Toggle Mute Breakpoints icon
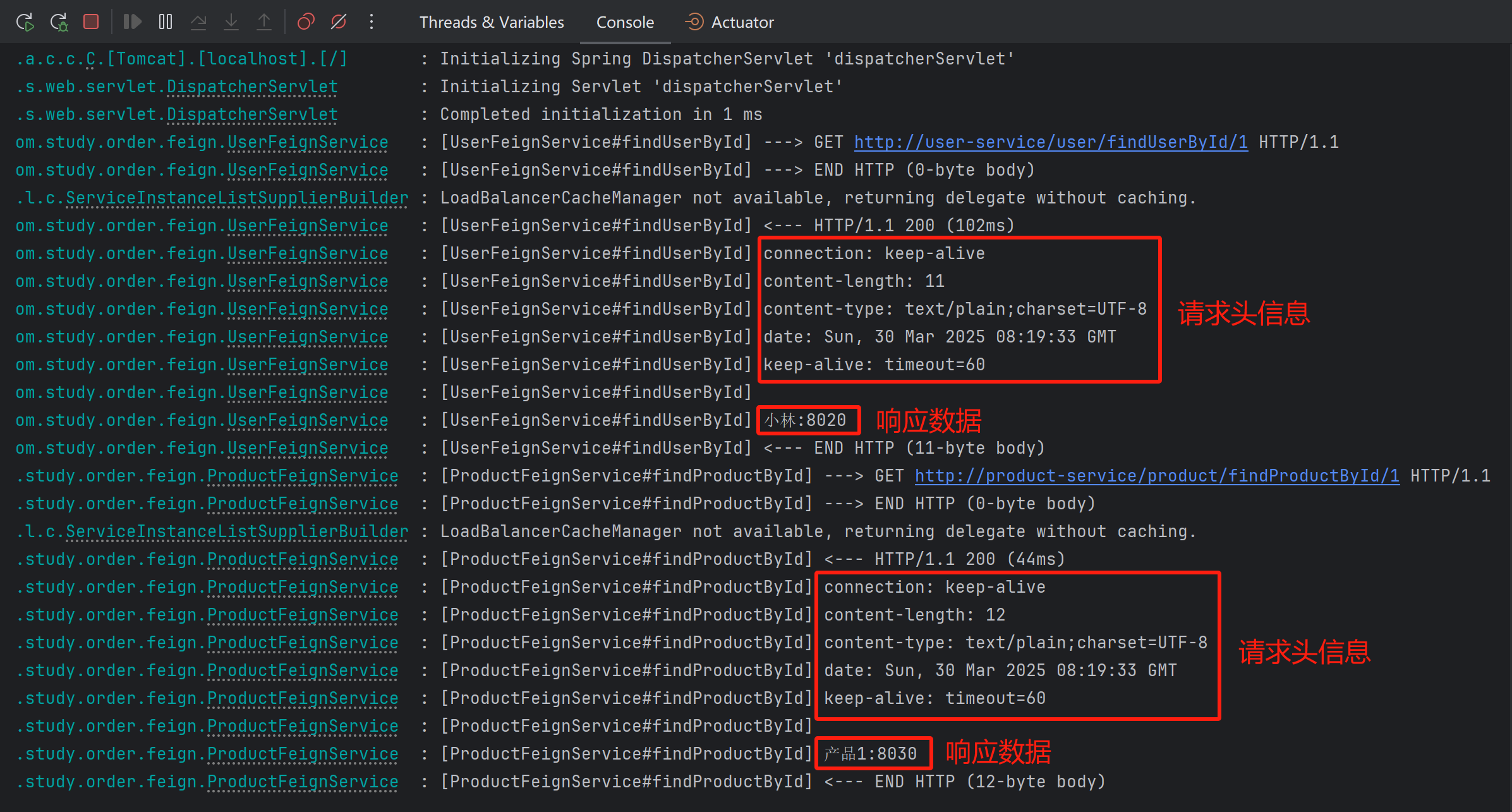The image size is (1512, 812). point(339,22)
